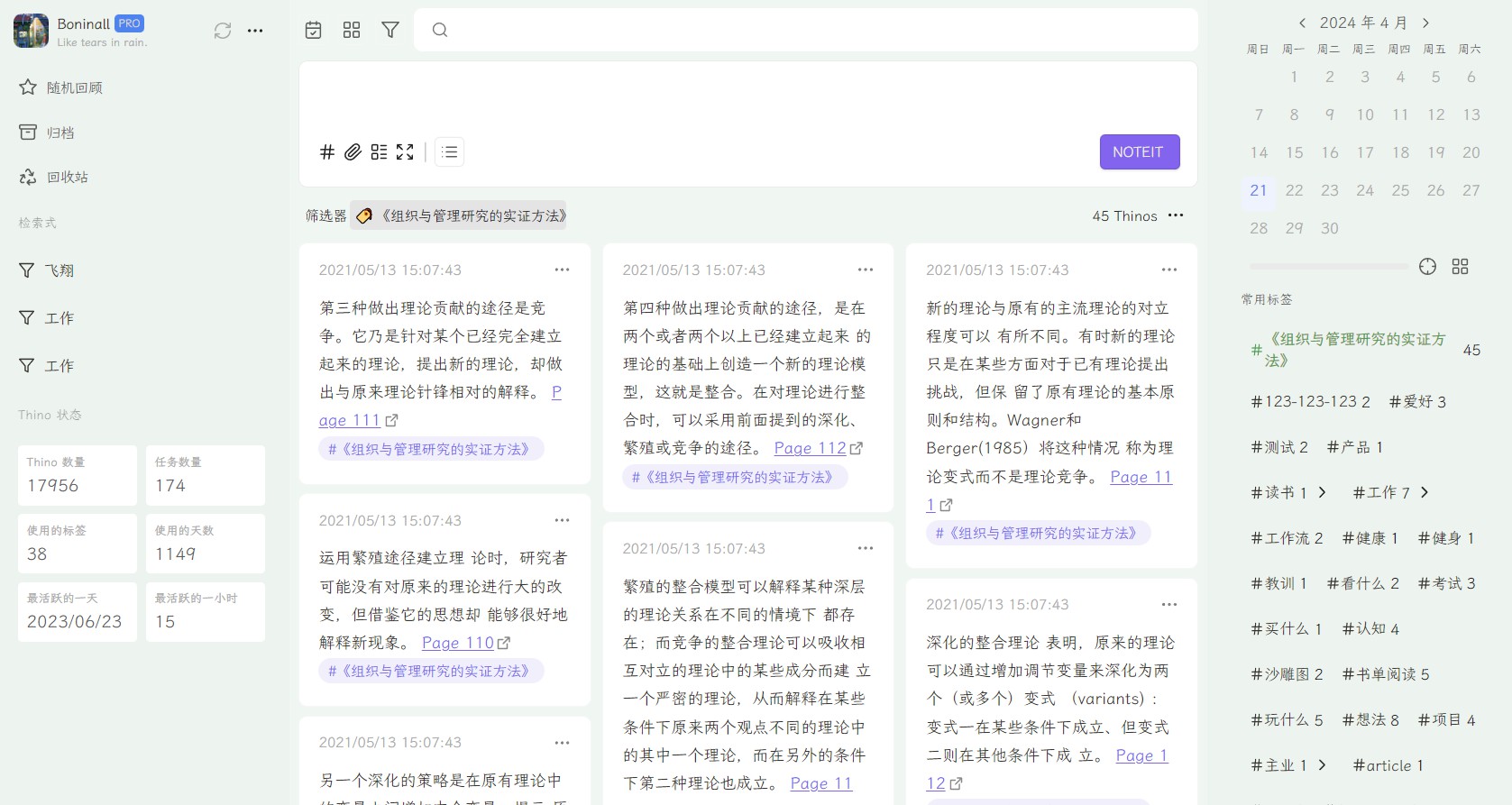Image resolution: width=1512 pixels, height=805 pixels.
Task: Filter by the #爱好 tag
Action: 1417,401
